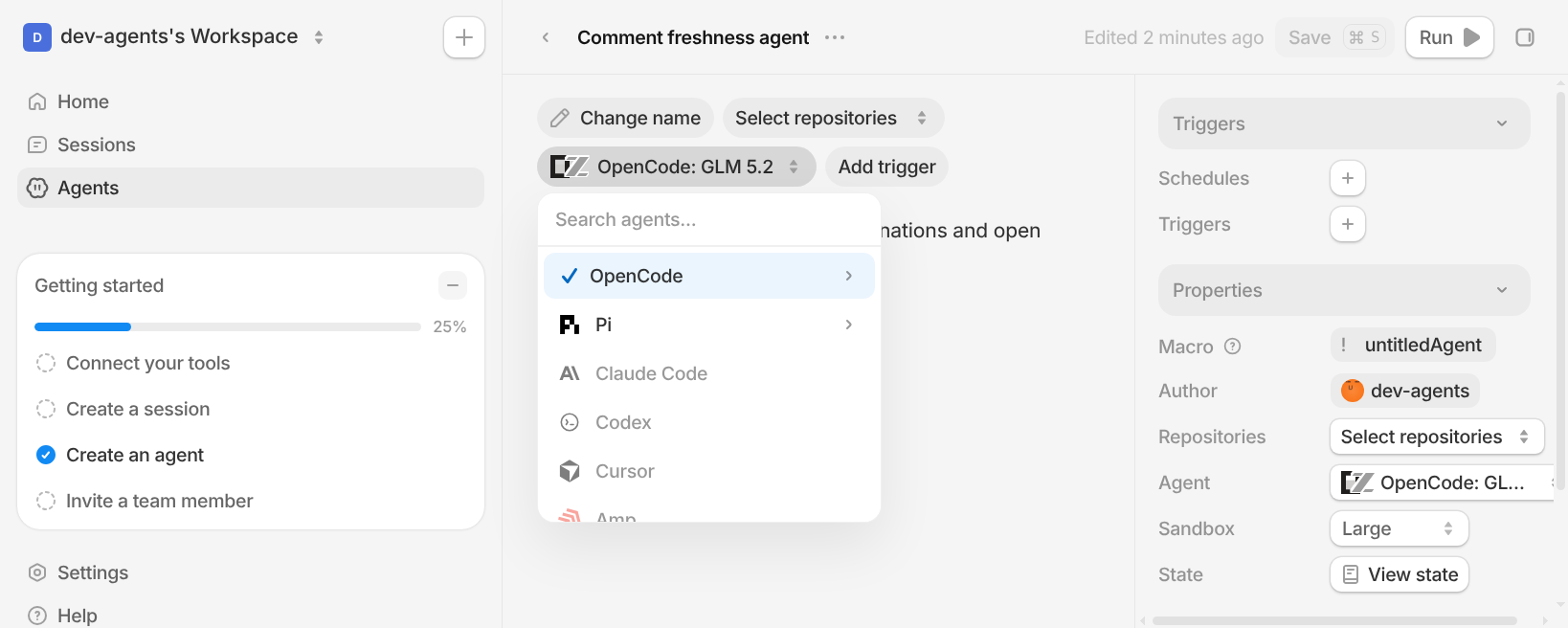
Task: Click the dev-agents author chip
Action: (x=1405, y=391)
